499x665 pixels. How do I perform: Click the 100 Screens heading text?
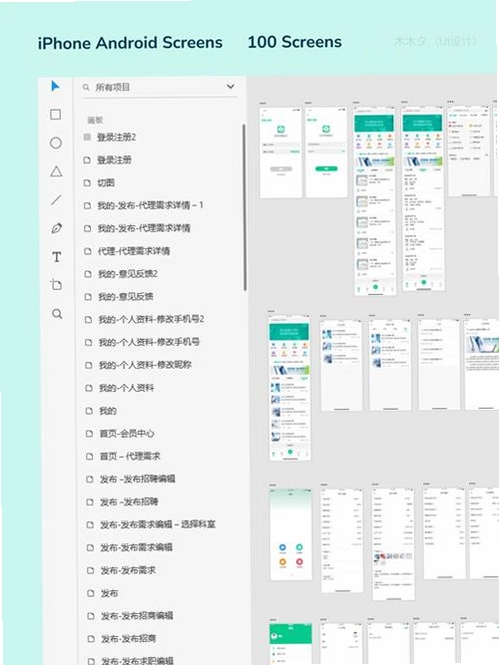tap(295, 42)
